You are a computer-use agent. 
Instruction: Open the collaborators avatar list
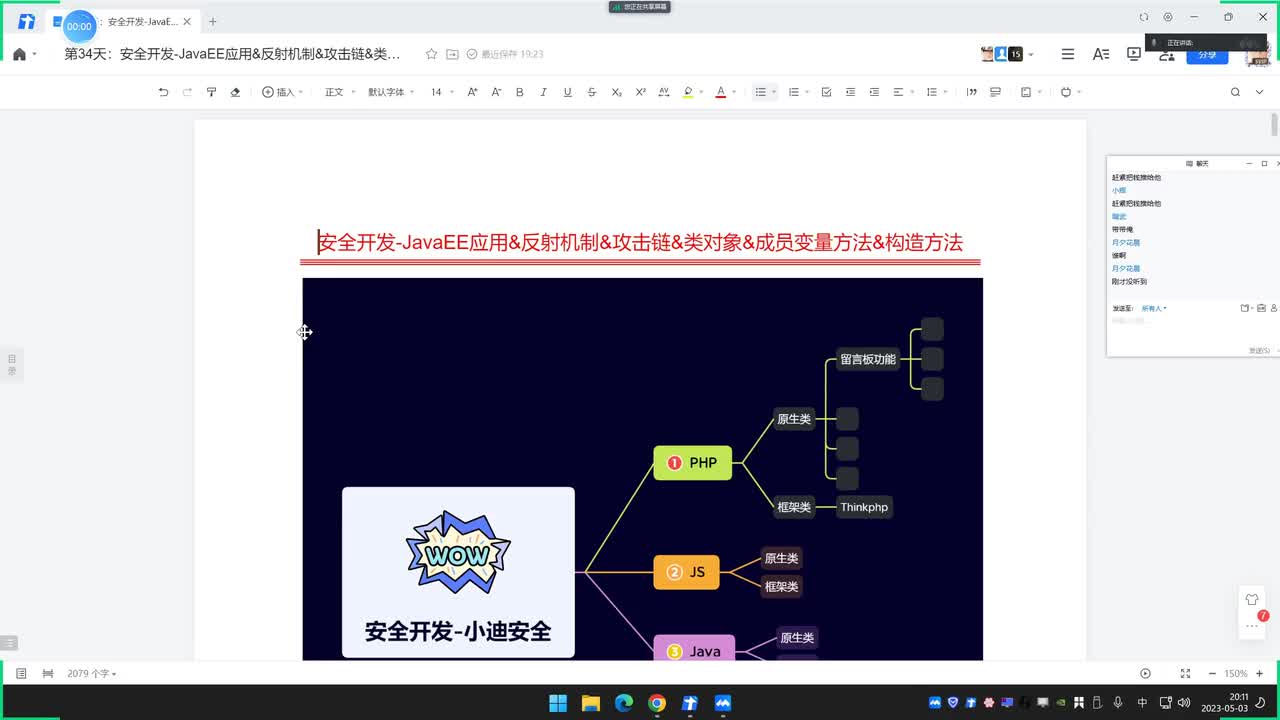point(1007,54)
